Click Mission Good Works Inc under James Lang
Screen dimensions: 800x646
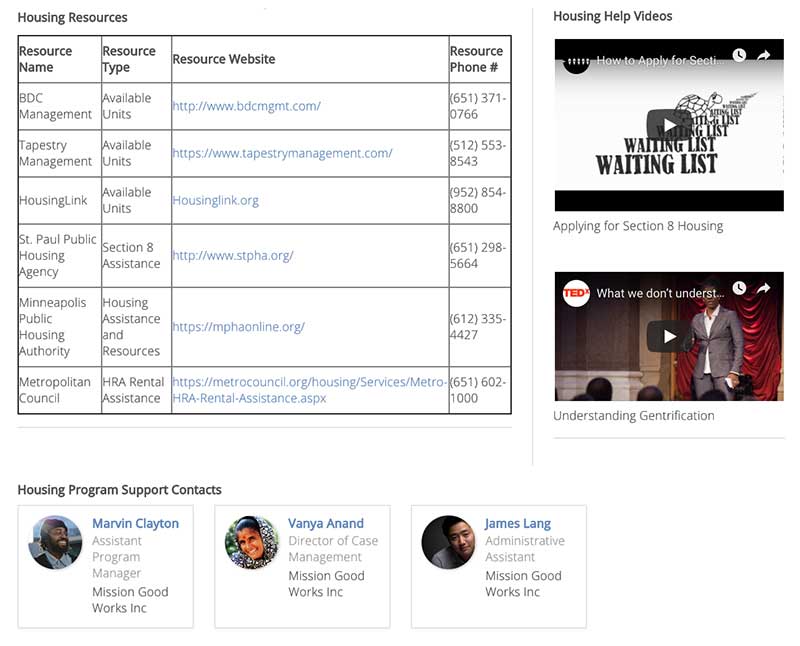[523, 584]
